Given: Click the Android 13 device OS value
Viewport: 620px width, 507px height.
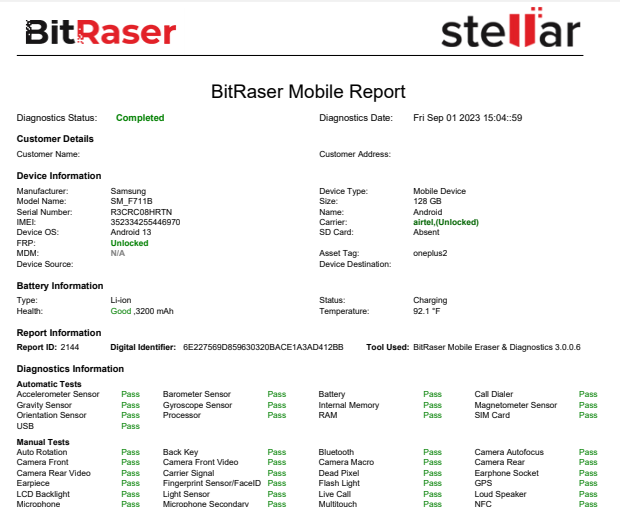Looking at the screenshot, I should click(x=131, y=232).
